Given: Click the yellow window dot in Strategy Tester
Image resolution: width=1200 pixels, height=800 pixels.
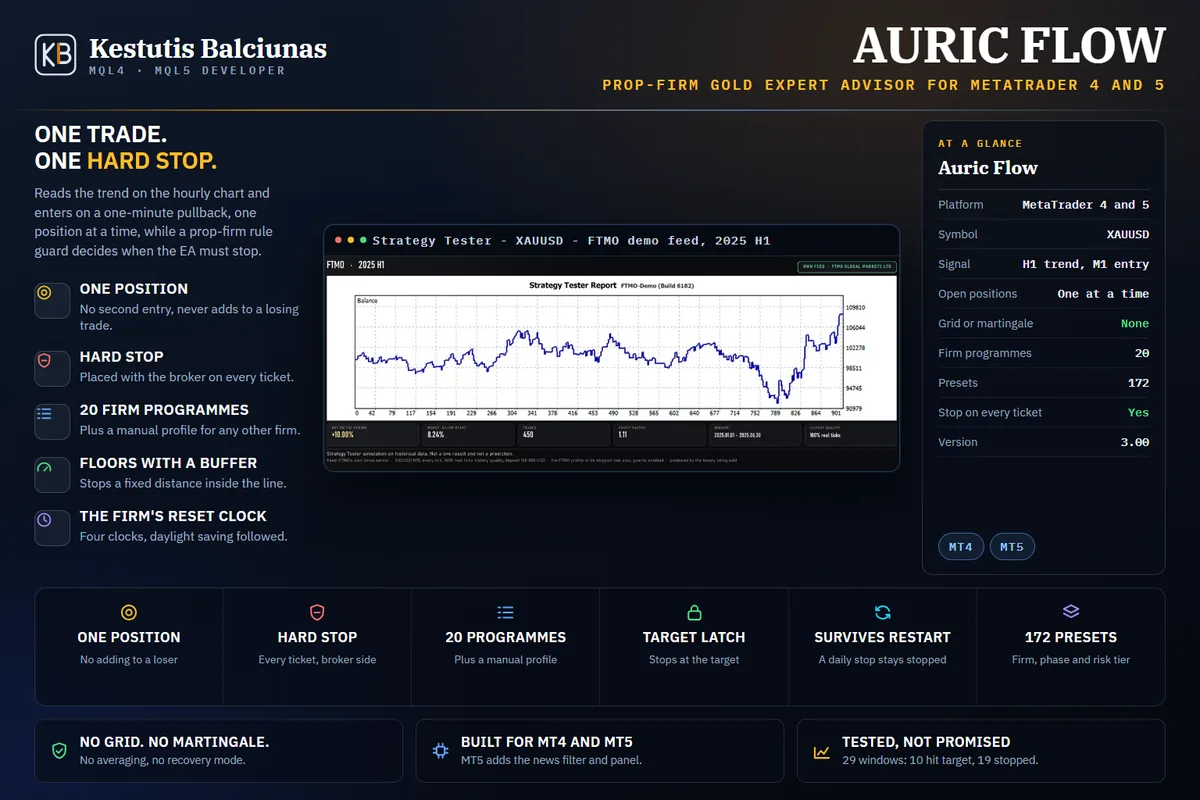Looking at the screenshot, I should tap(351, 241).
